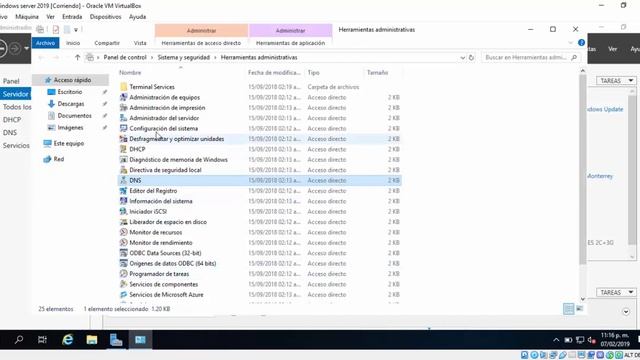Open Herramientas de aplicación tab
Image resolution: width=640 pixels, height=360 pixels.
point(290,43)
